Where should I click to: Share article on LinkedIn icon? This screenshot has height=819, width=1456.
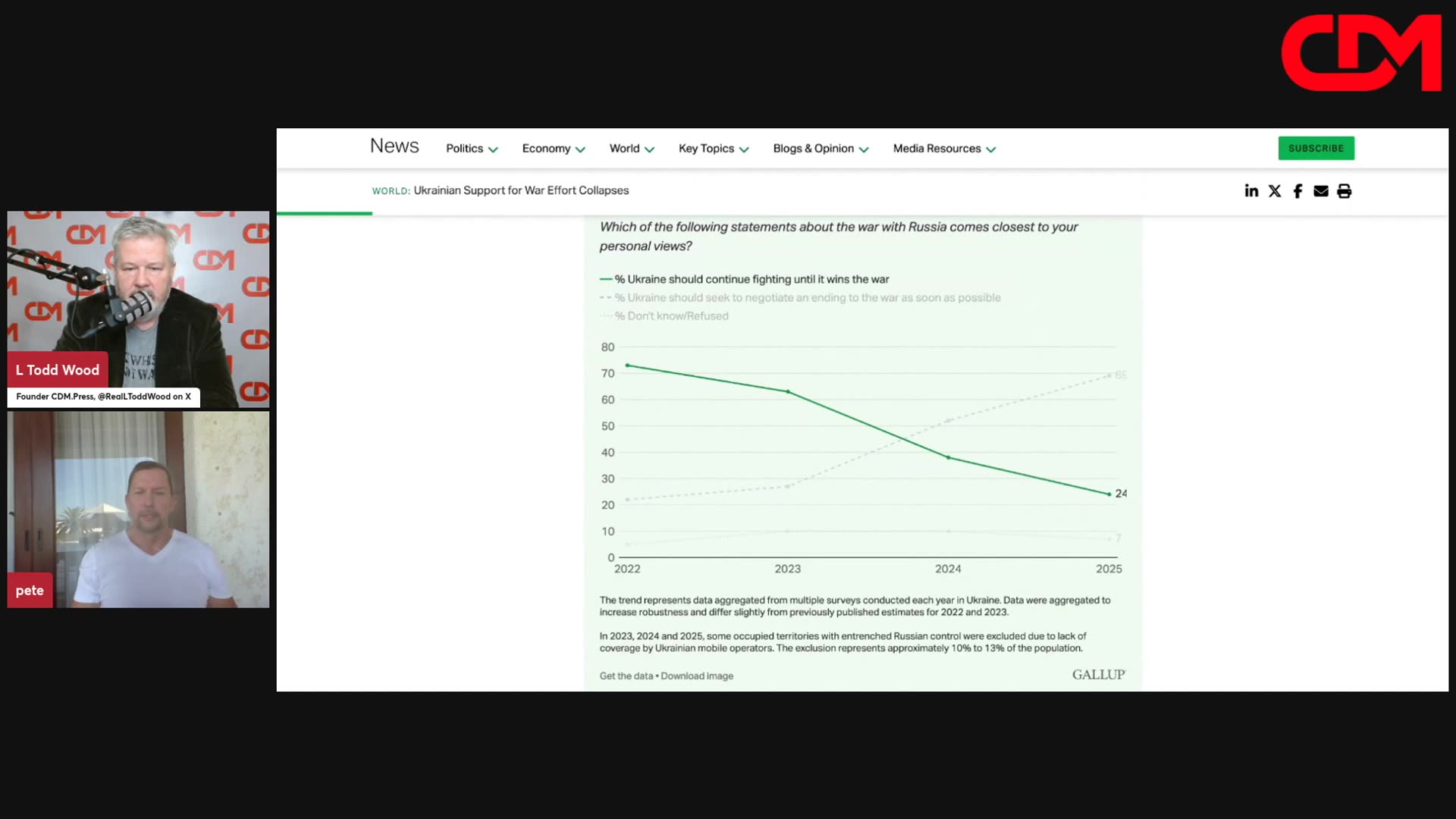pos(1251,191)
